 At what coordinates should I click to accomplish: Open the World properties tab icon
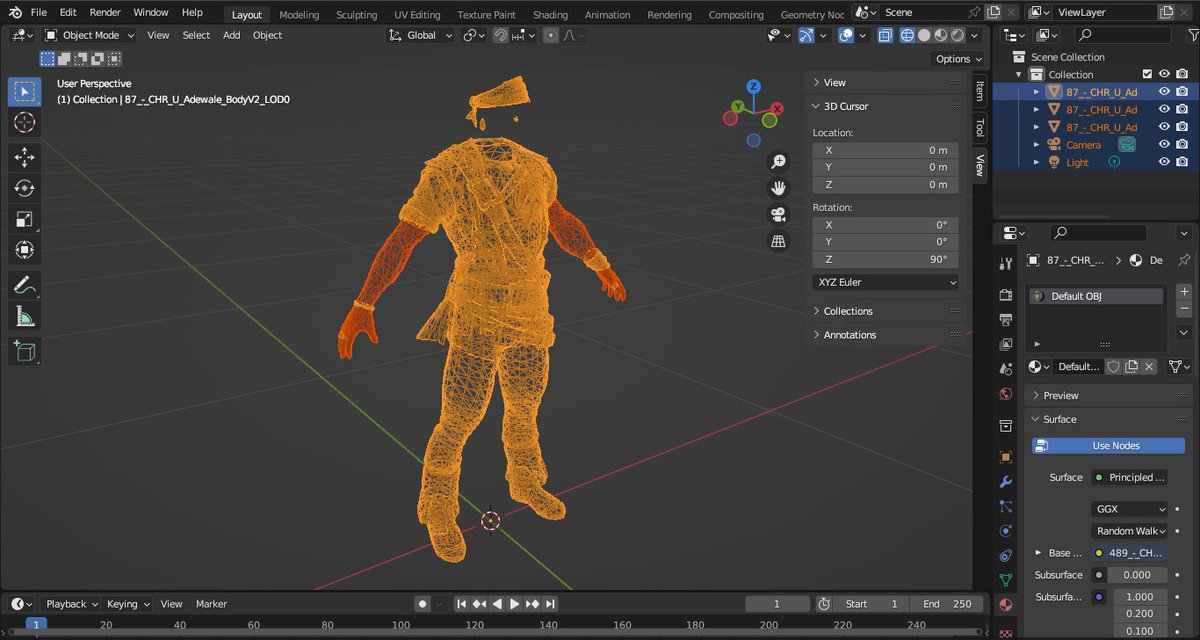pos(1006,395)
